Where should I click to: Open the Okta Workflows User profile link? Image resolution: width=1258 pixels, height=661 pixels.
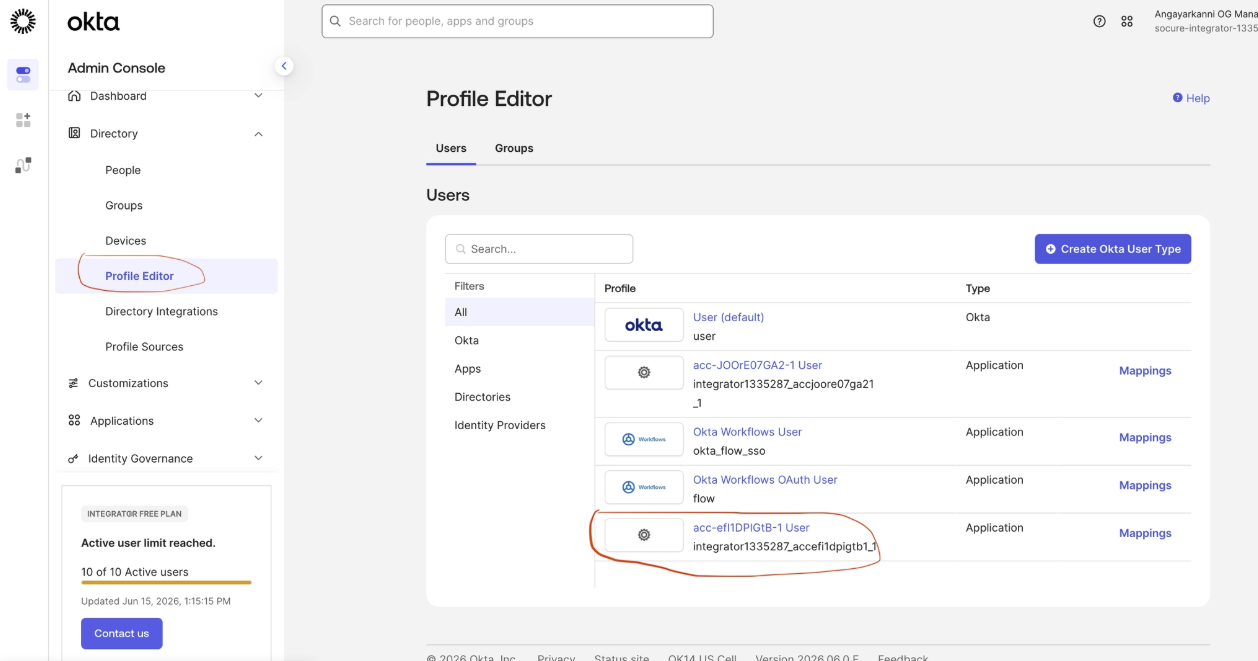pos(747,432)
